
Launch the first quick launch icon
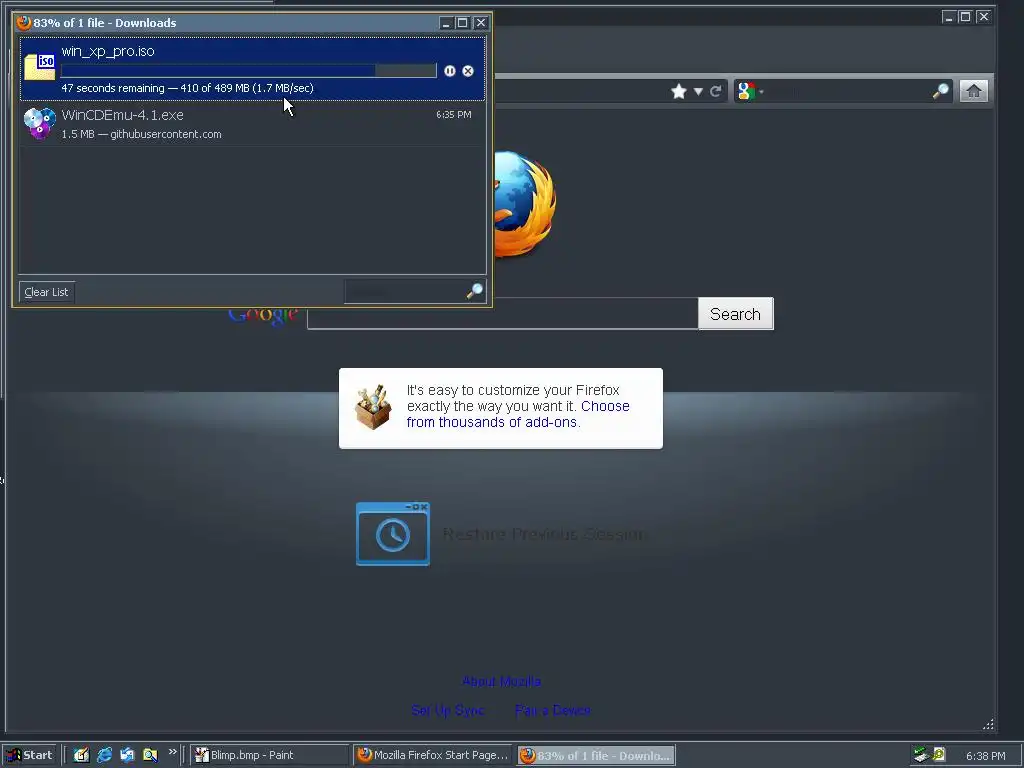click(x=81, y=756)
